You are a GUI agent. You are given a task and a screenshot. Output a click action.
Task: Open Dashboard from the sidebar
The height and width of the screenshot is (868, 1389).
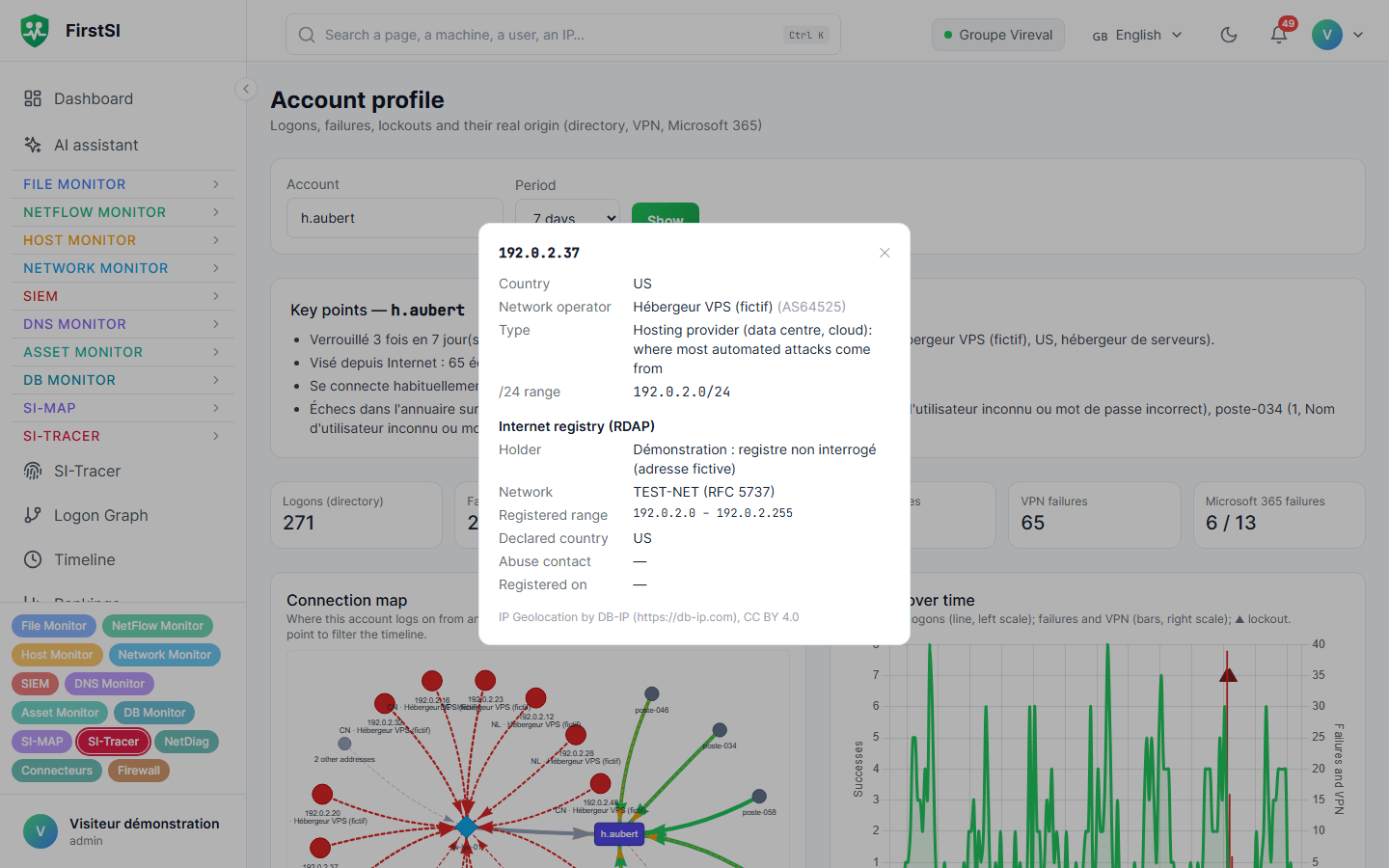point(94,98)
